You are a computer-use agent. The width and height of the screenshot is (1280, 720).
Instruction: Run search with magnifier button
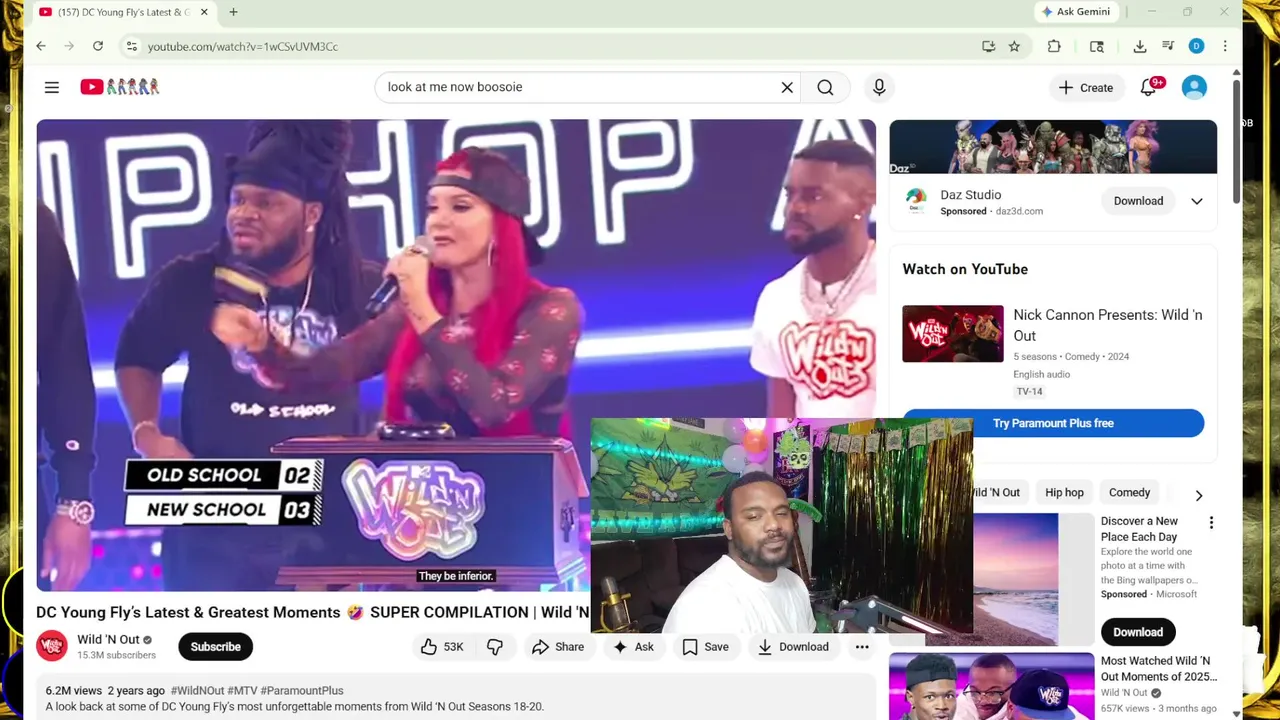pyautogui.click(x=825, y=87)
